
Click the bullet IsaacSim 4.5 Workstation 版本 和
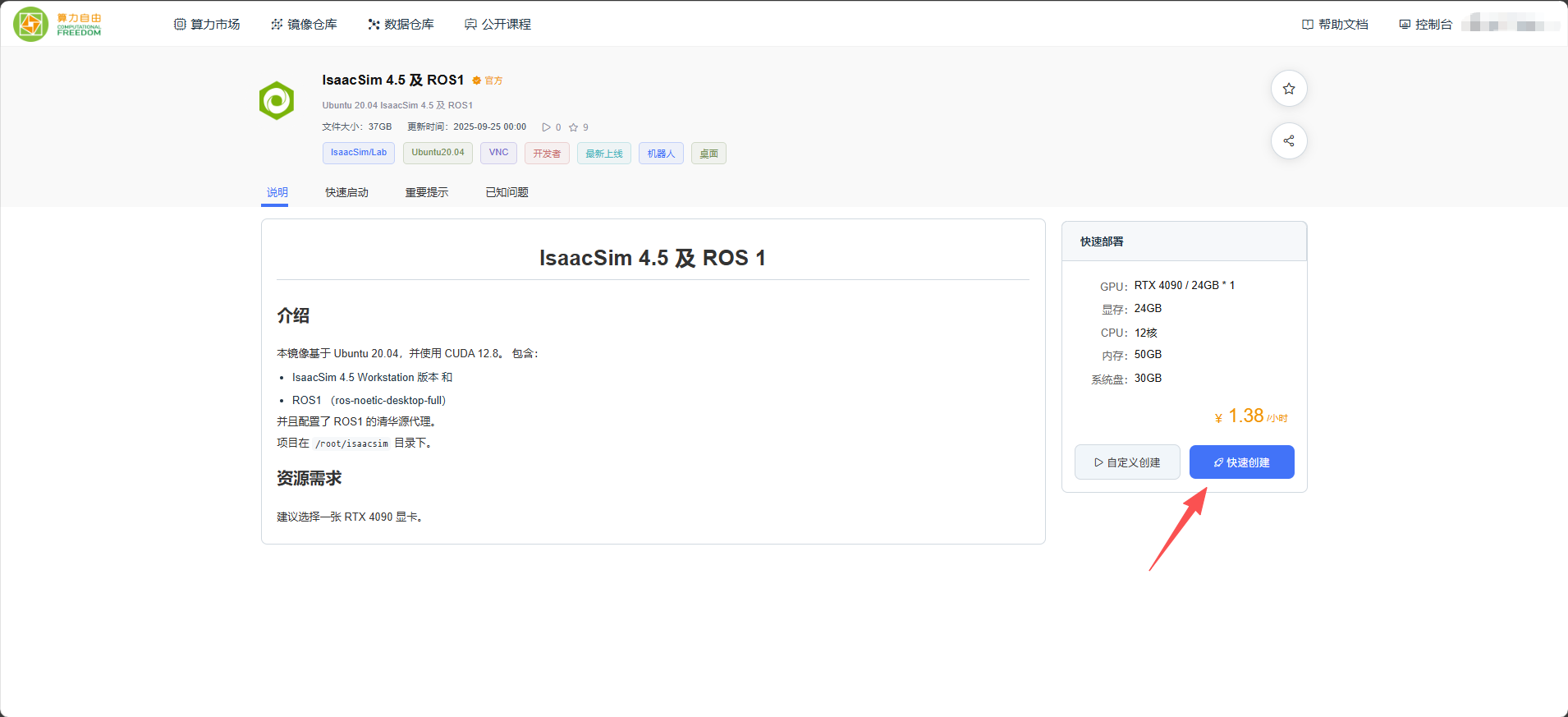[x=373, y=378]
